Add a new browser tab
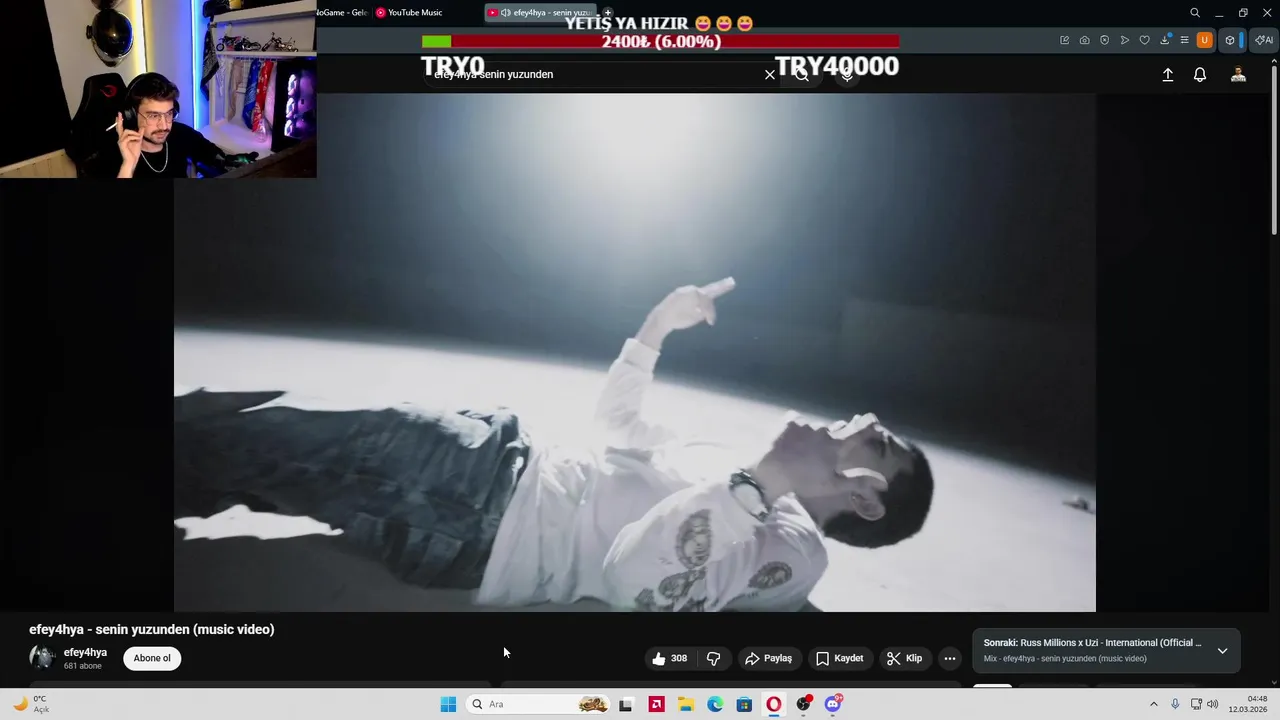1280x720 pixels. coord(607,13)
